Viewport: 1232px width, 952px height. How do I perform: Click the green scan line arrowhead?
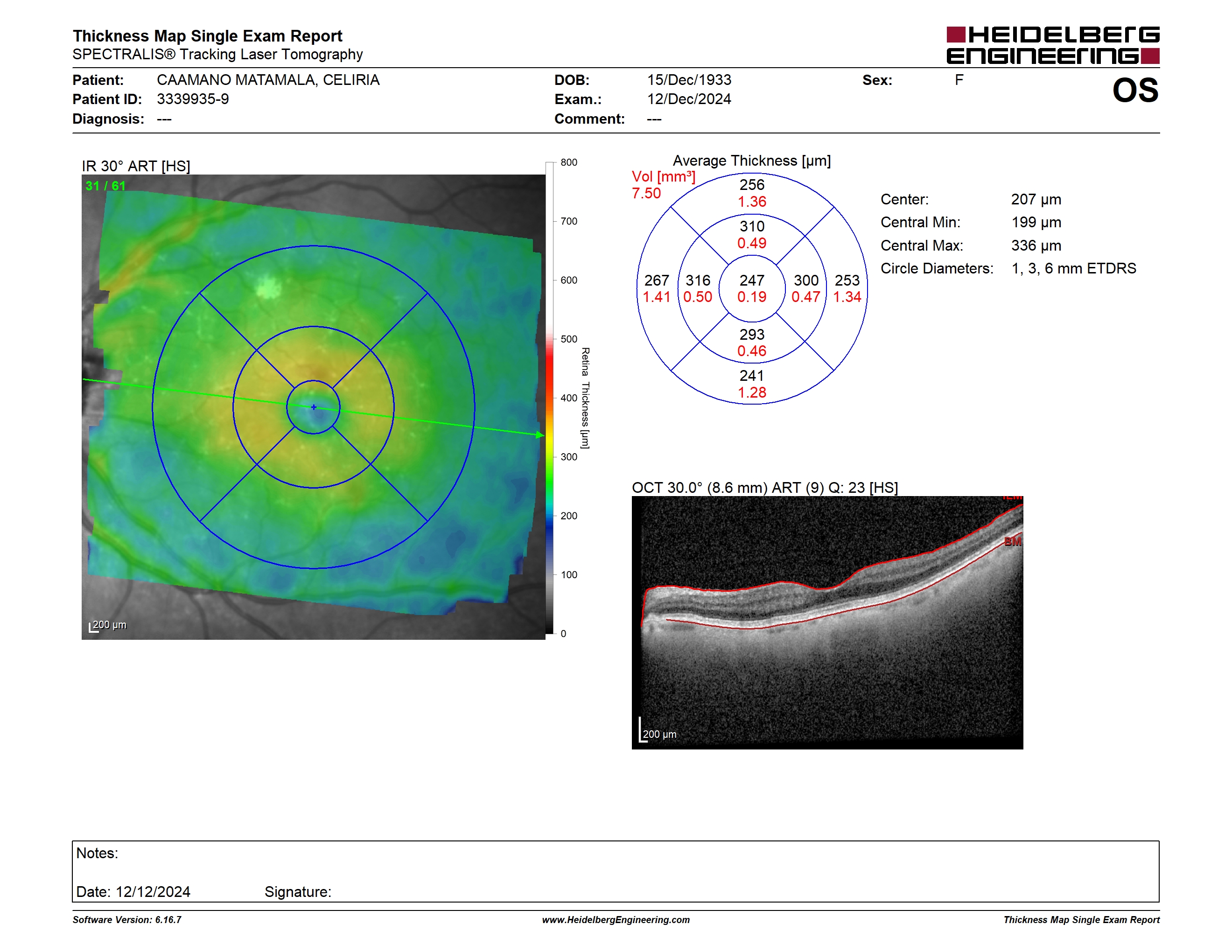pyautogui.click(x=540, y=434)
